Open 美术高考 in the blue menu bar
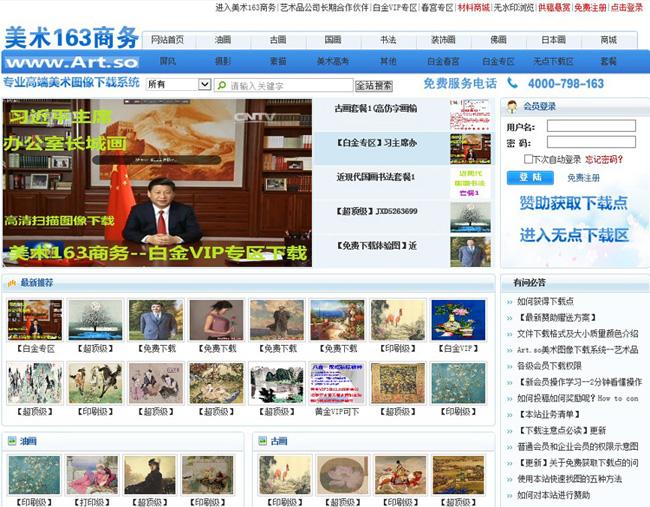This screenshot has width=650, height=507. [333, 61]
